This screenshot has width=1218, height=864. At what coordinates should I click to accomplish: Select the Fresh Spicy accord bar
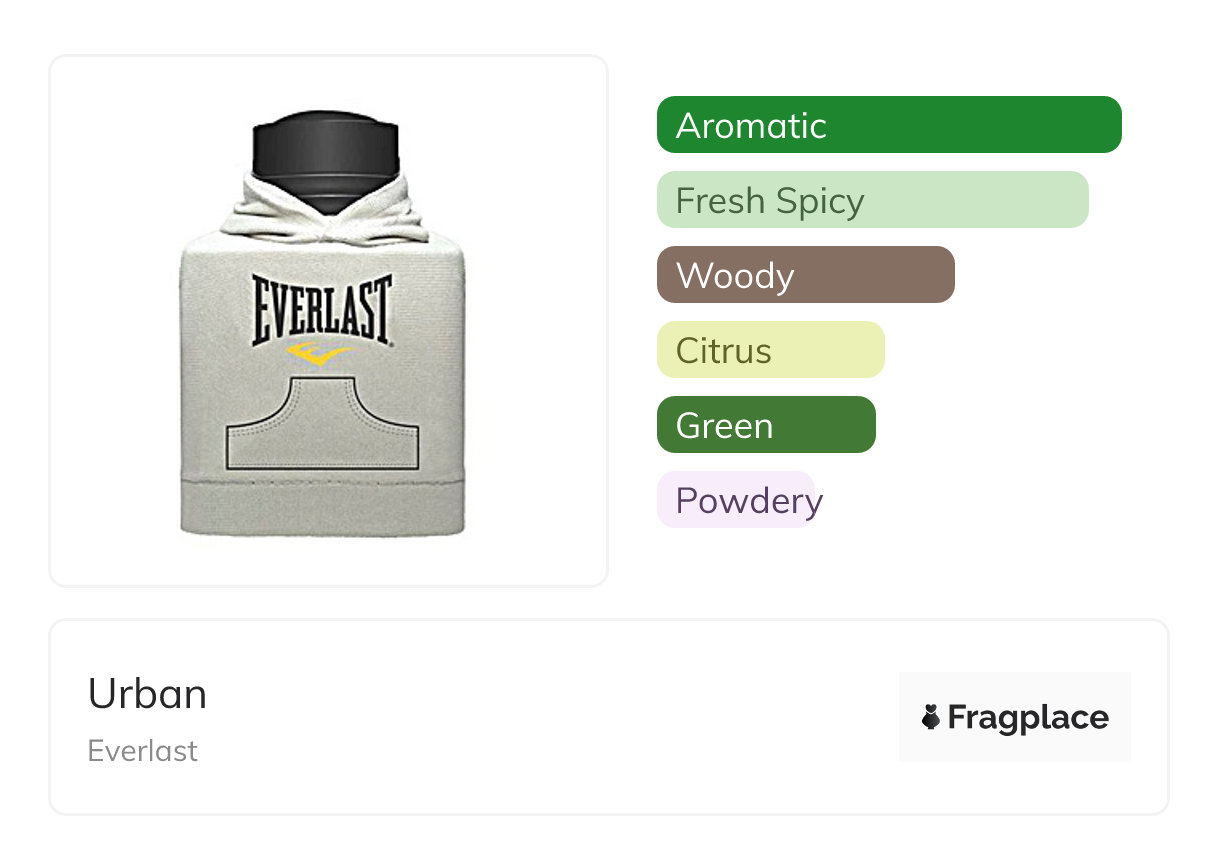(872, 200)
